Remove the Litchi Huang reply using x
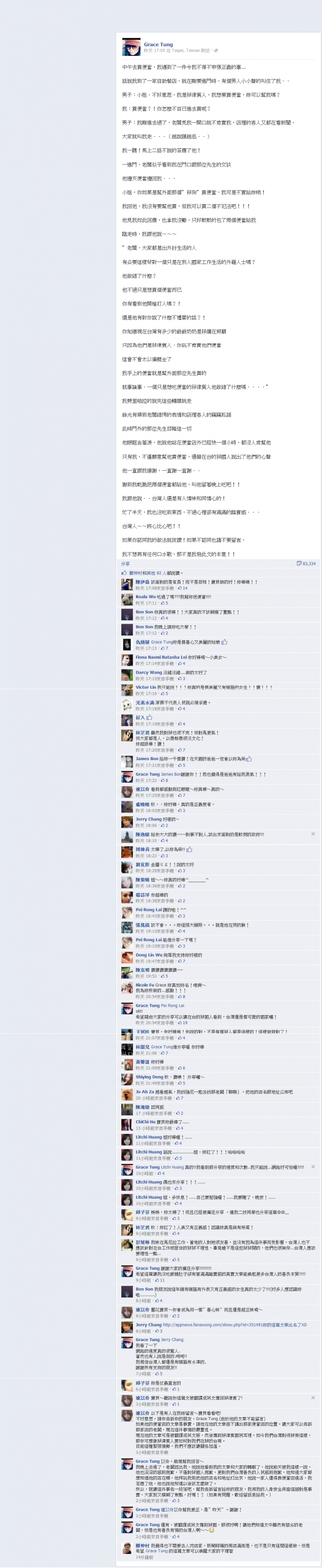This screenshot has height=1568, width=322. coord(313,1167)
